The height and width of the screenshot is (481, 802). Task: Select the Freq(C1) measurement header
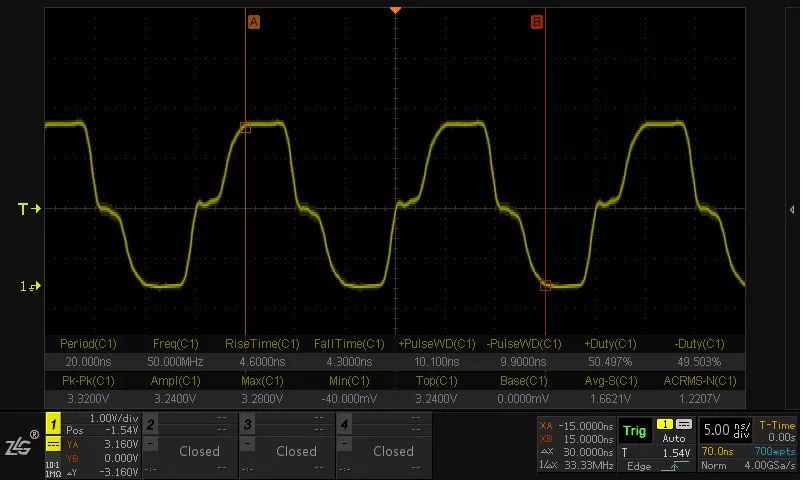175,344
